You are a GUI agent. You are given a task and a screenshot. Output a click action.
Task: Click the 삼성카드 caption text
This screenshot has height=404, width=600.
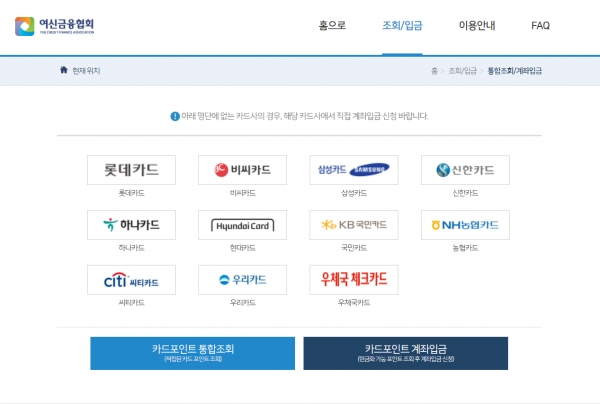click(354, 193)
